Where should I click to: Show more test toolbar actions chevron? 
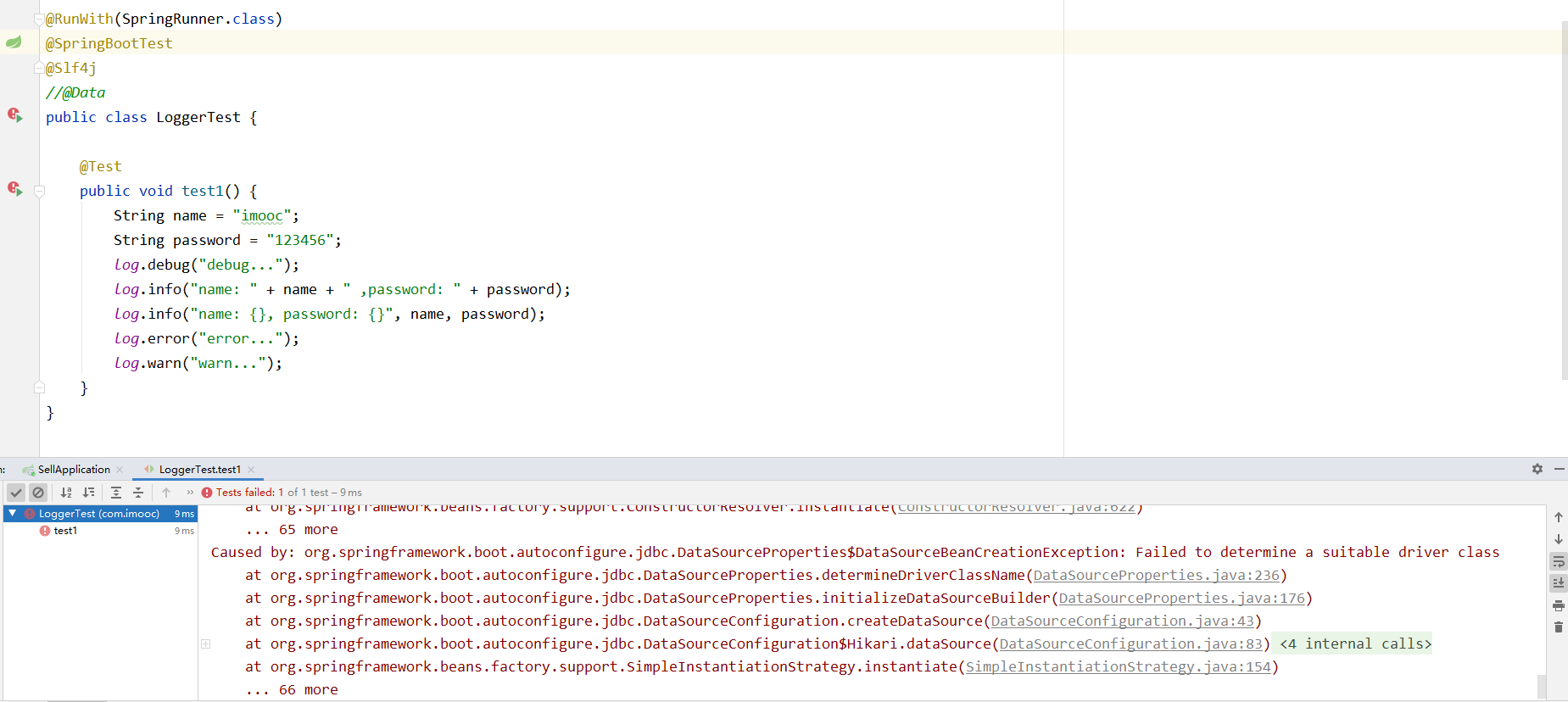coord(190,493)
